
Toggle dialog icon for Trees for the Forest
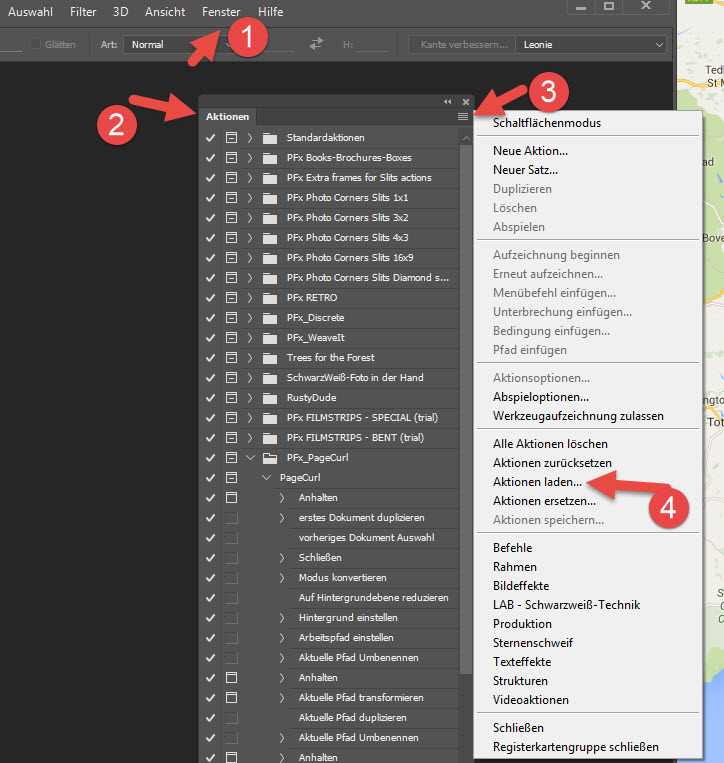[x=231, y=358]
